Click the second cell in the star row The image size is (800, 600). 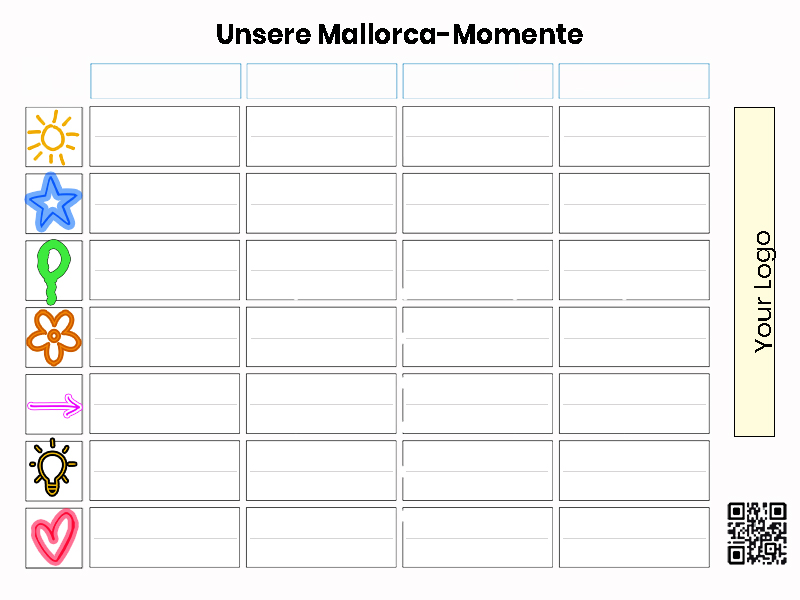point(321,203)
